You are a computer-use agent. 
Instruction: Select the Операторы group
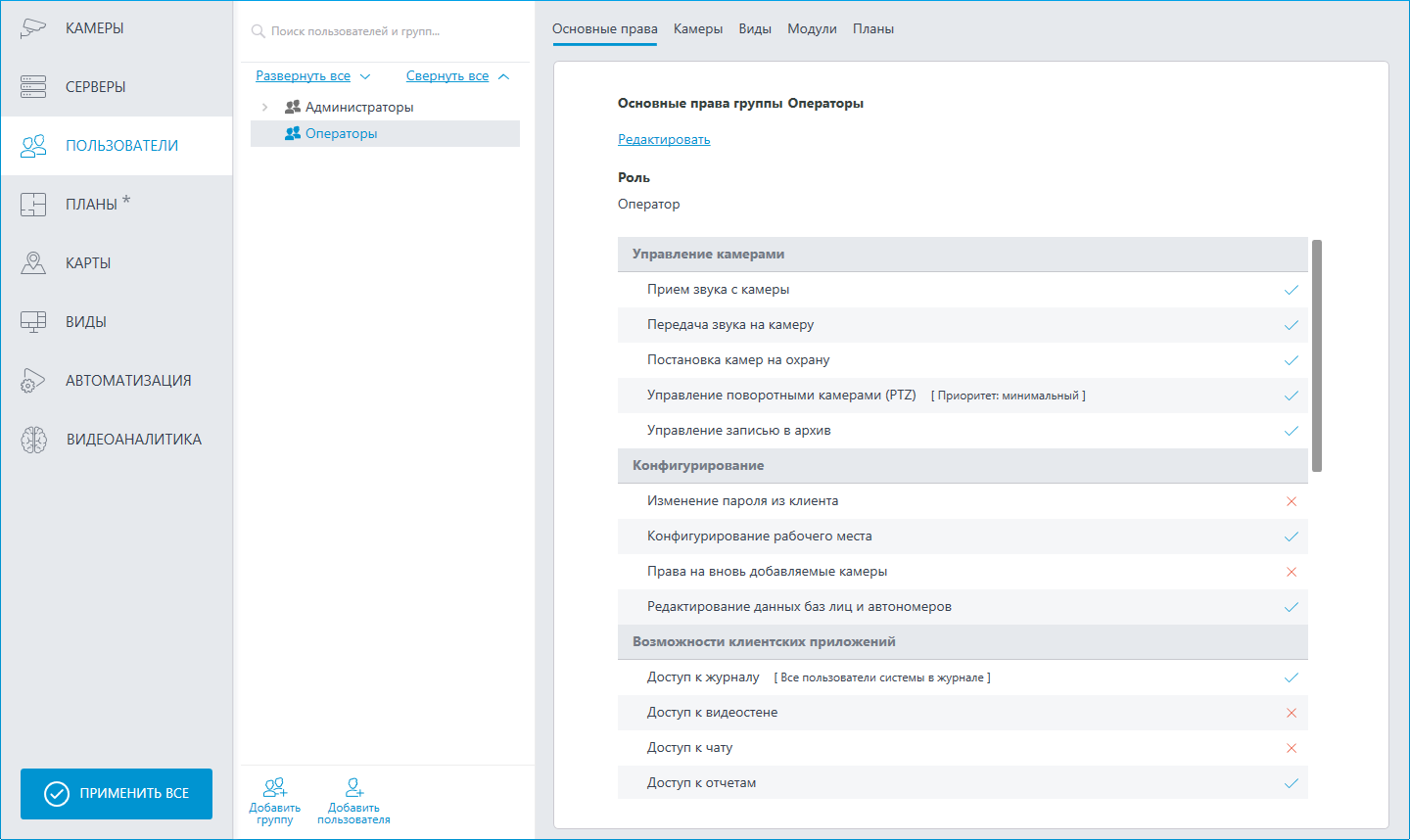pos(385,133)
